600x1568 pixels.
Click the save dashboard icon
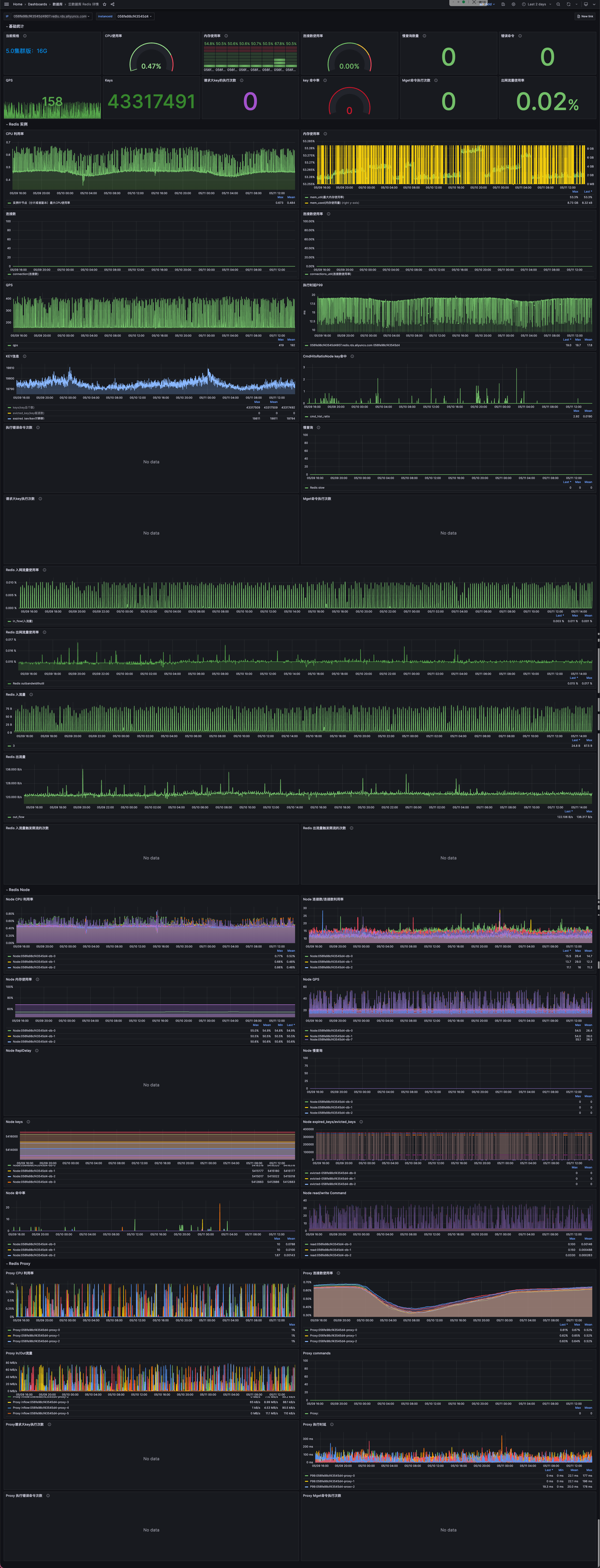pyautogui.click(x=503, y=4)
